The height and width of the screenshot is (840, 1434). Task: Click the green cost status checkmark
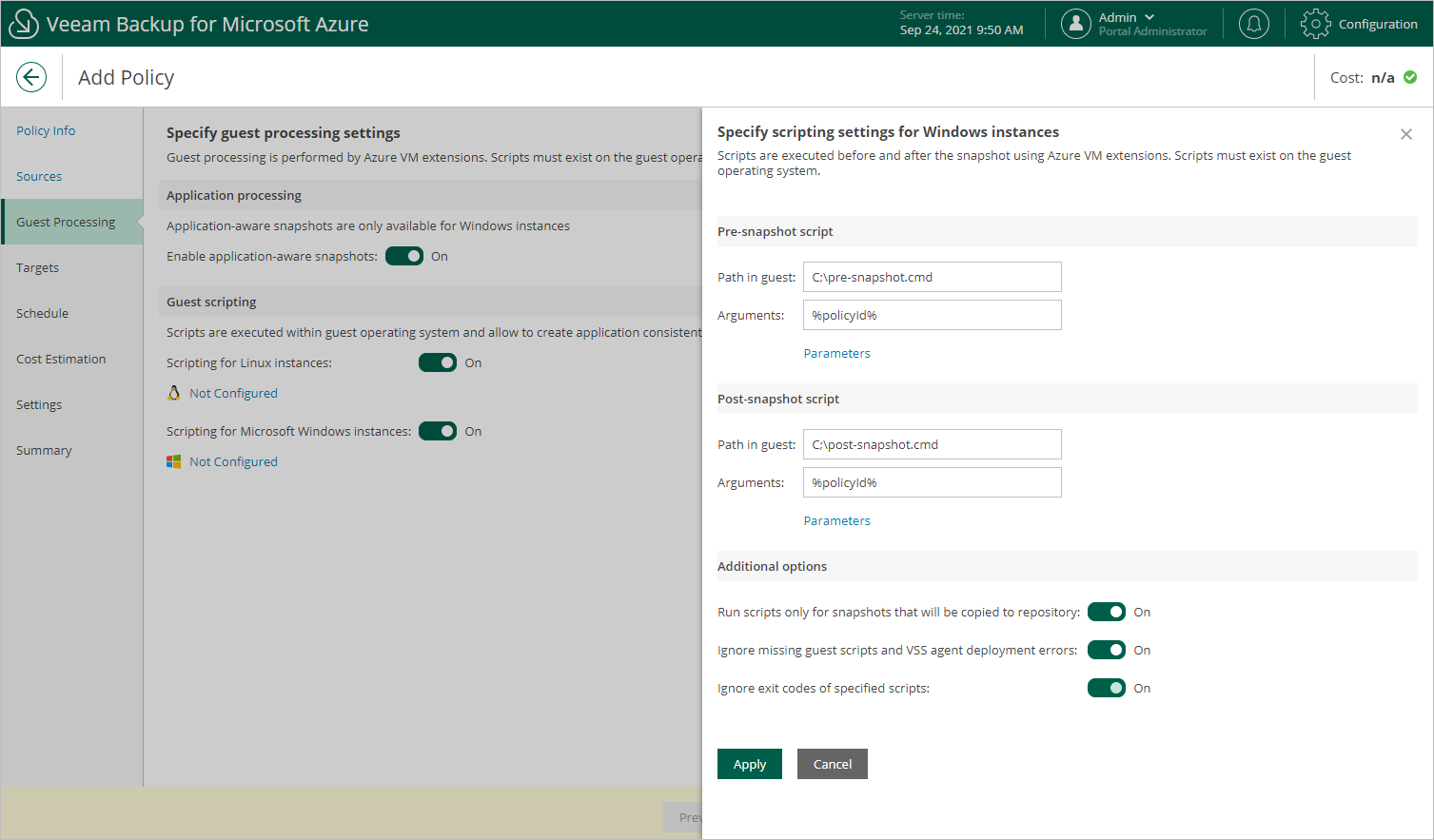click(1410, 77)
